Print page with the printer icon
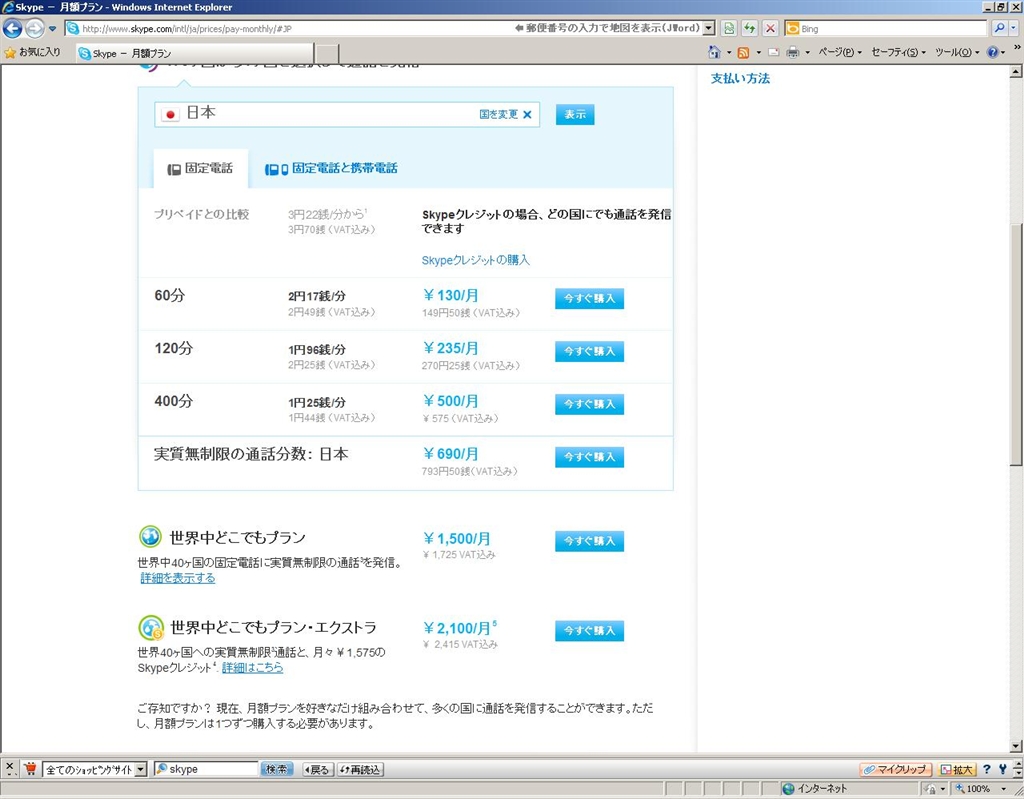Viewport: 1024px width, 799px height. click(793, 52)
